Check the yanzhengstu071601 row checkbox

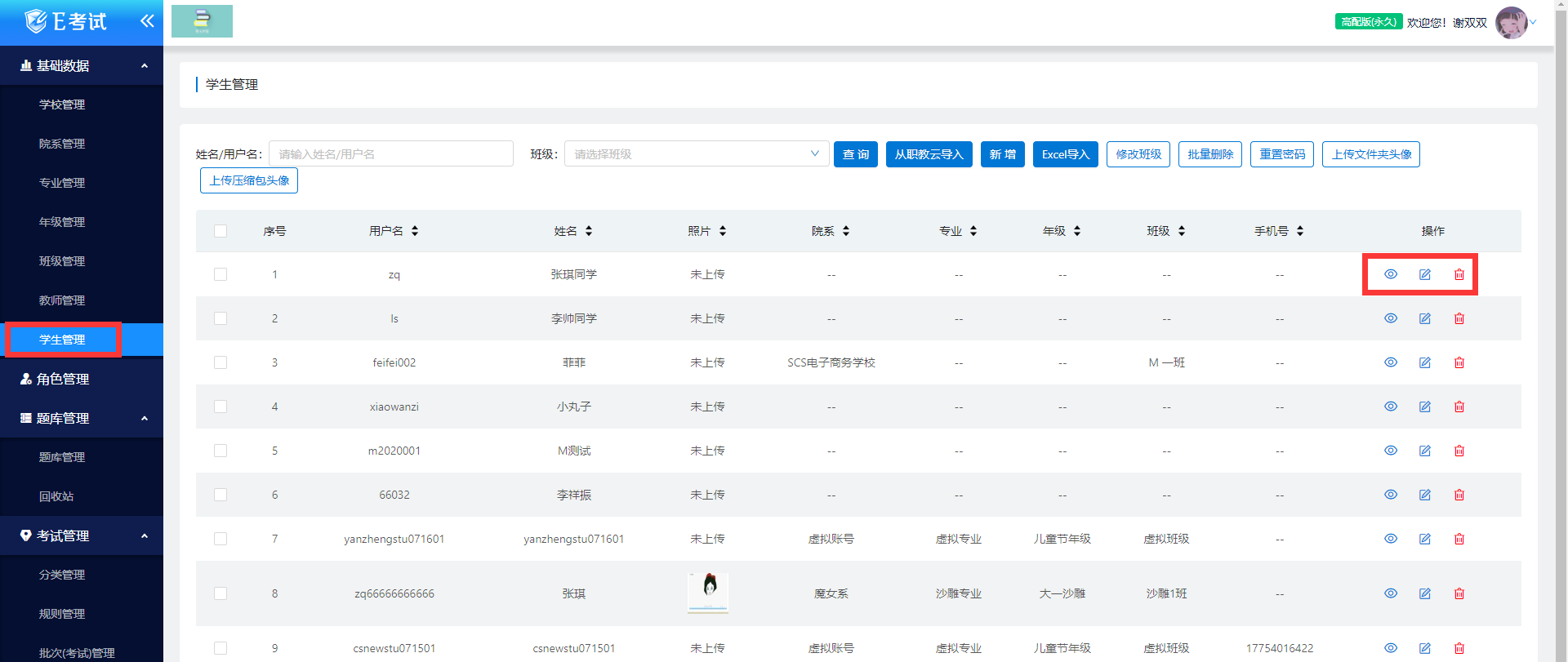point(220,539)
